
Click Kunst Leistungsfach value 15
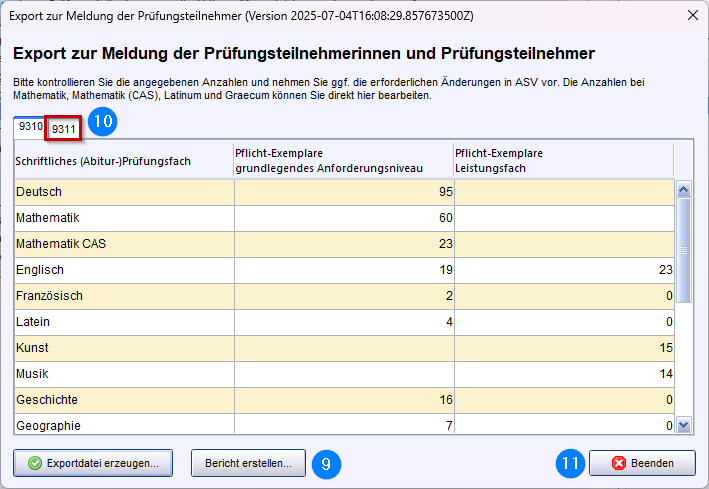[x=565, y=348]
